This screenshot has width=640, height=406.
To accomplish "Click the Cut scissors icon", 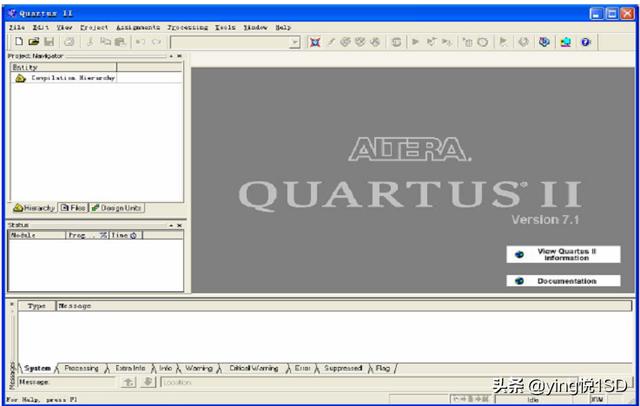I will click(90, 41).
